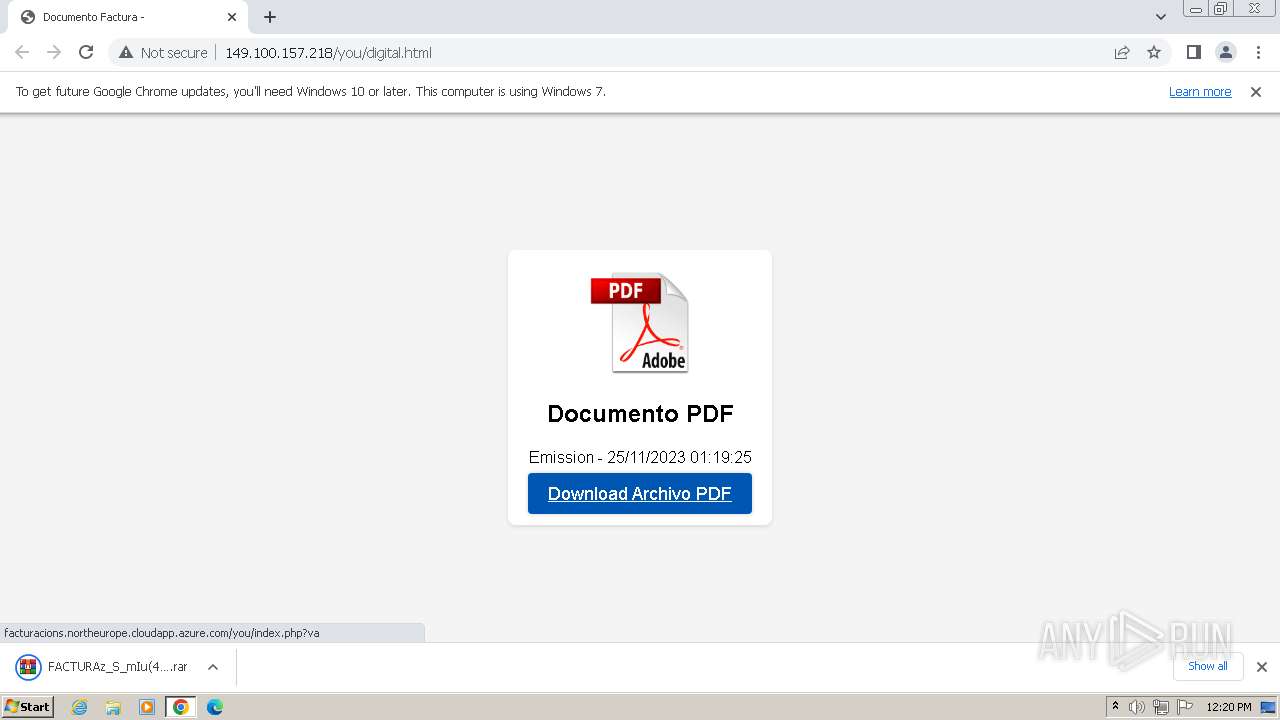
Task: Dismiss the Chrome update notification bar
Action: click(1256, 92)
